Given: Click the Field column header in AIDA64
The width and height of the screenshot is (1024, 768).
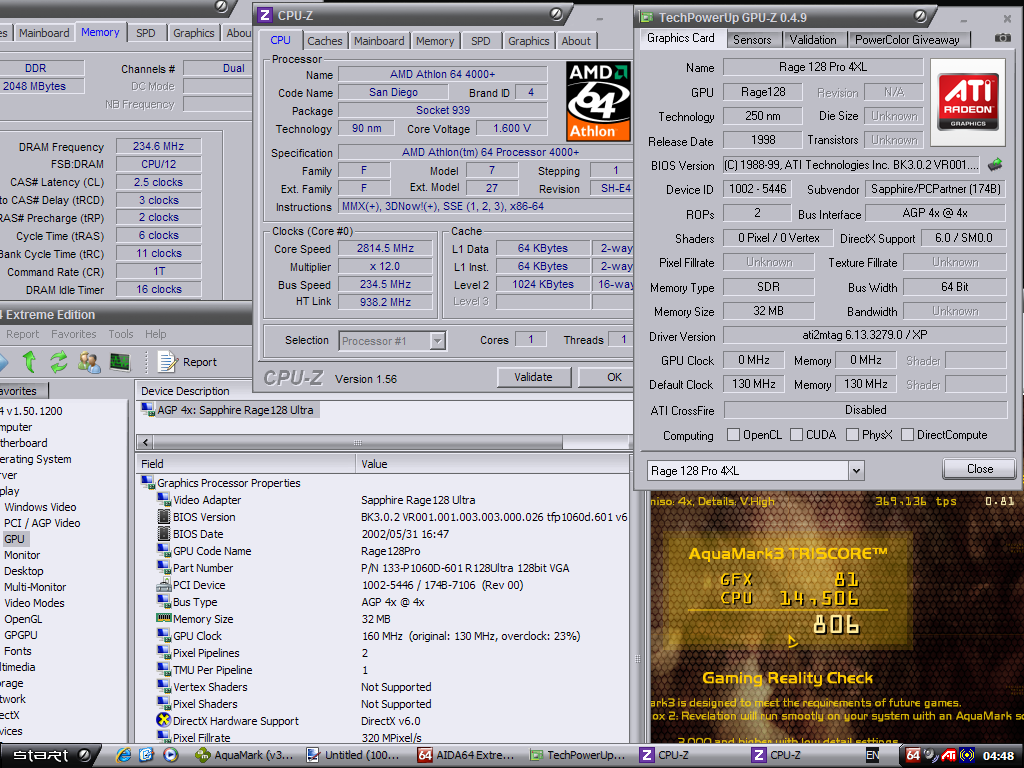Looking at the screenshot, I should (x=246, y=464).
